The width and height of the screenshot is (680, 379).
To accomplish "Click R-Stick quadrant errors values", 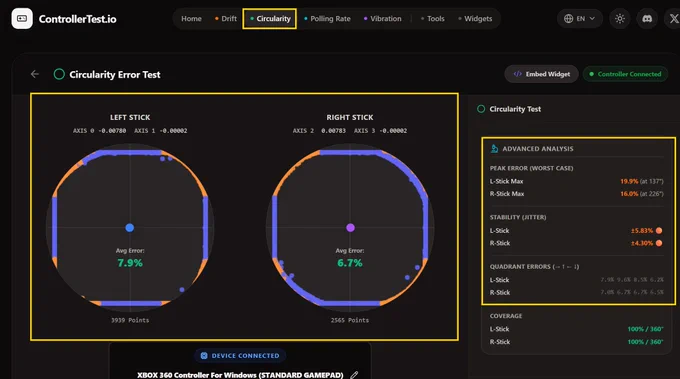I will click(x=632, y=292).
